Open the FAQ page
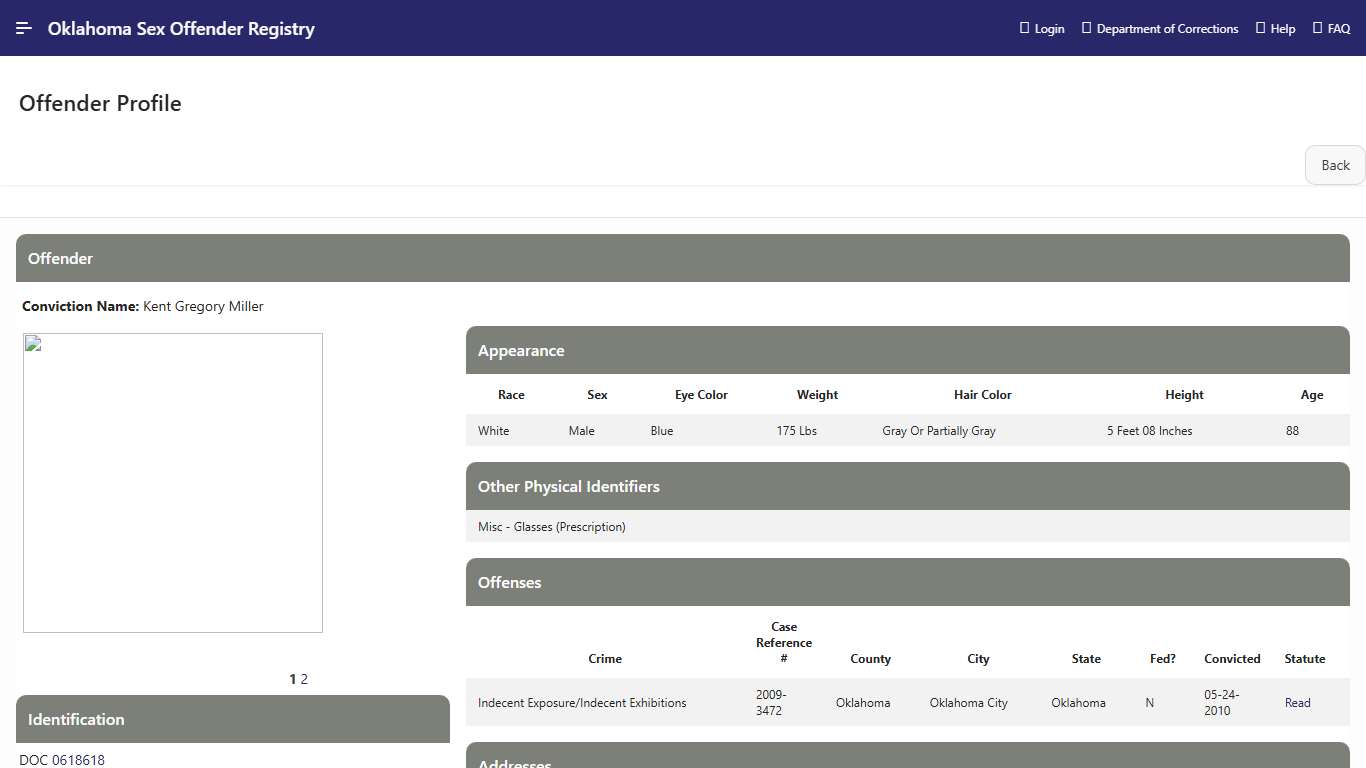 [1331, 29]
